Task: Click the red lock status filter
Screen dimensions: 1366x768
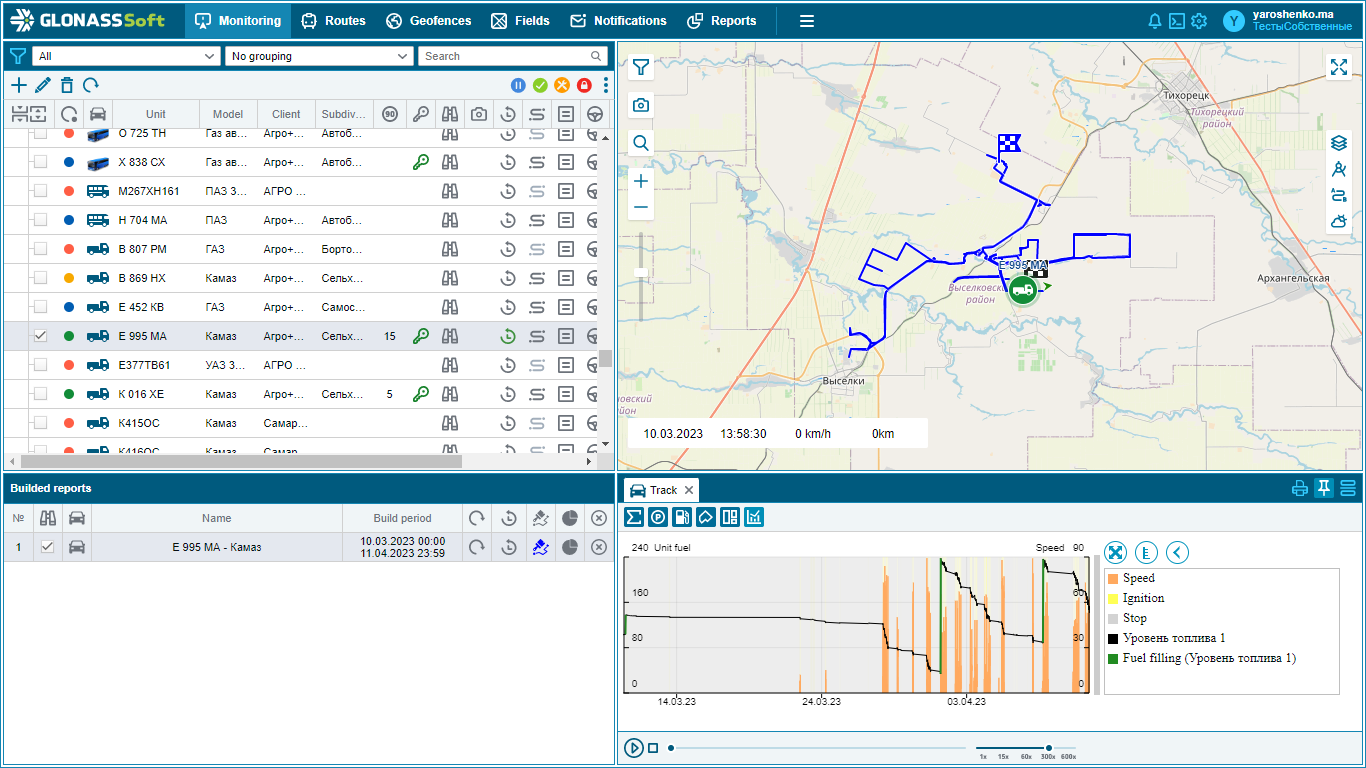Action: click(x=584, y=86)
